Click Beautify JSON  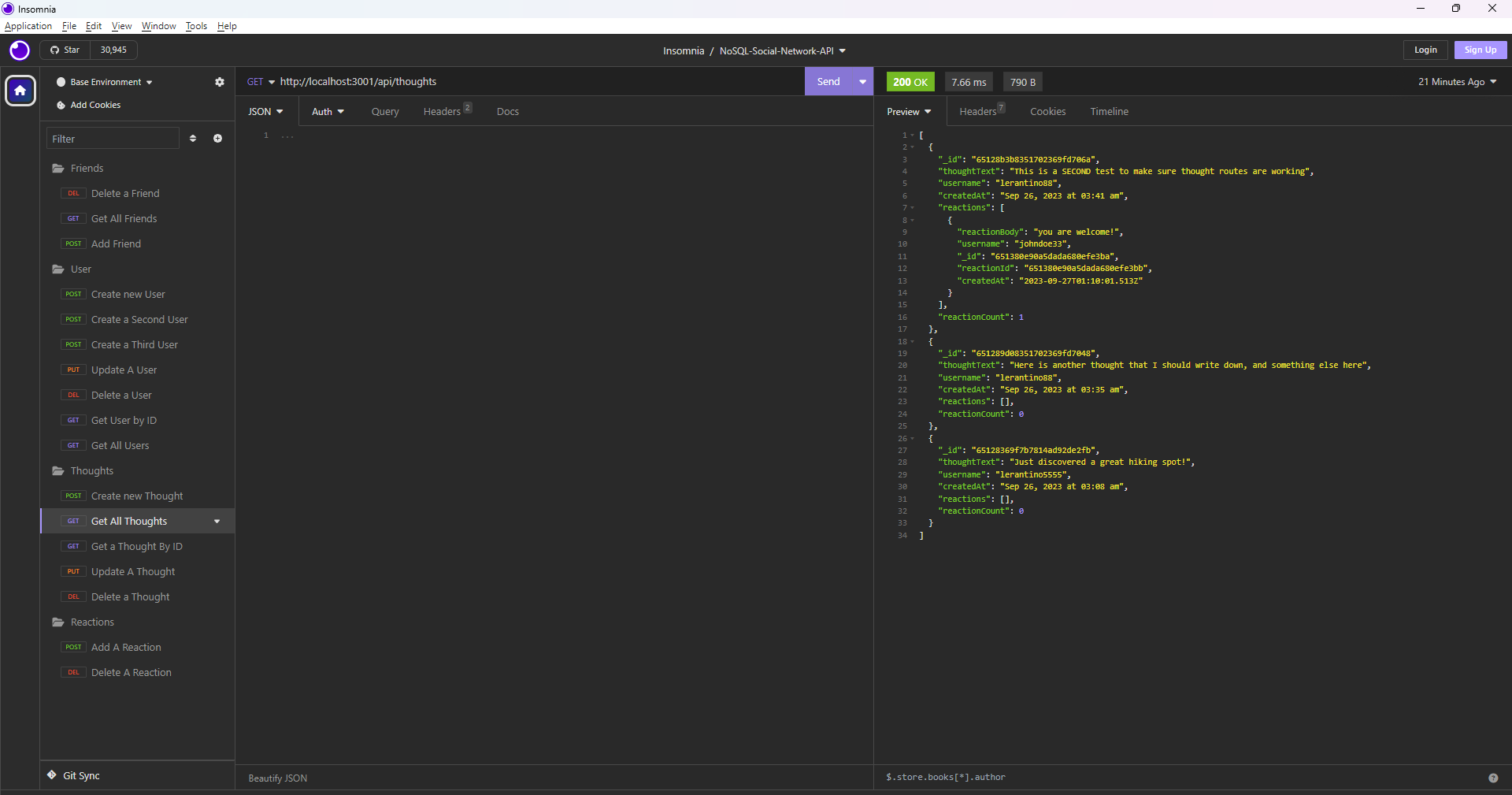point(278,778)
